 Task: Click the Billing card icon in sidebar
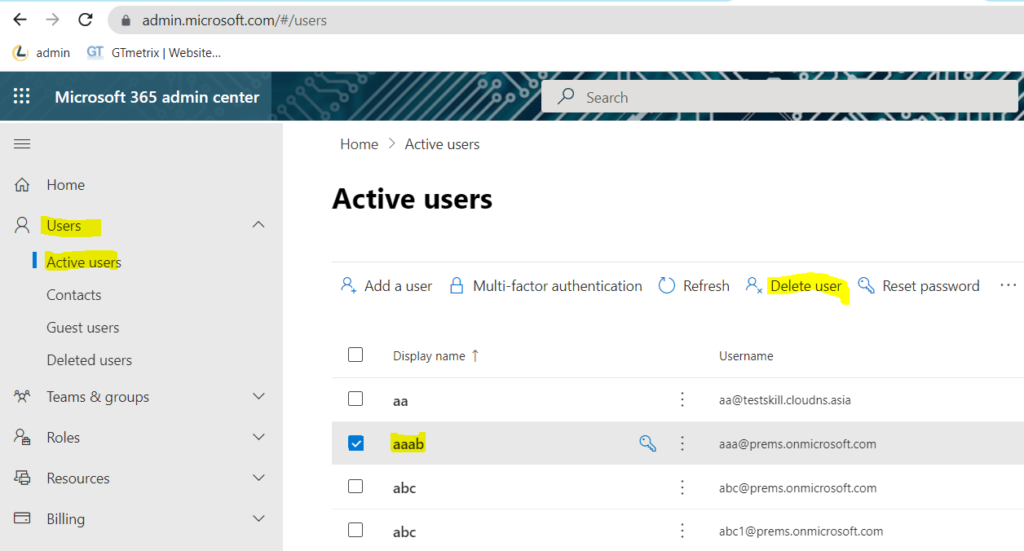tap(22, 518)
